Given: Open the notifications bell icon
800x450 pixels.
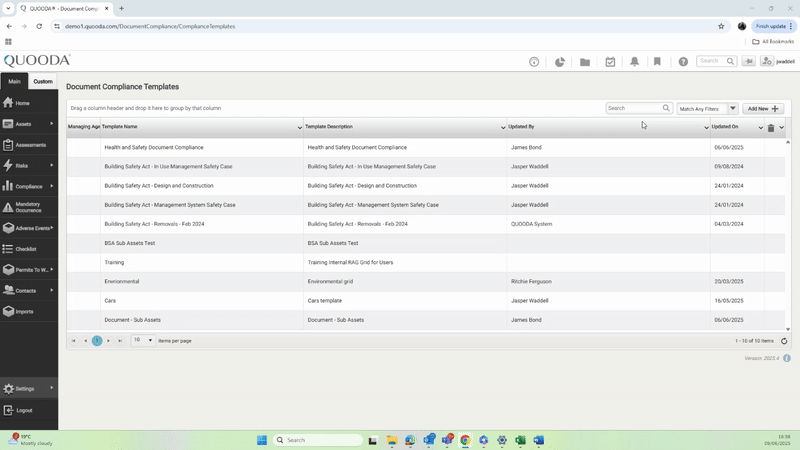Looking at the screenshot, I should [634, 62].
